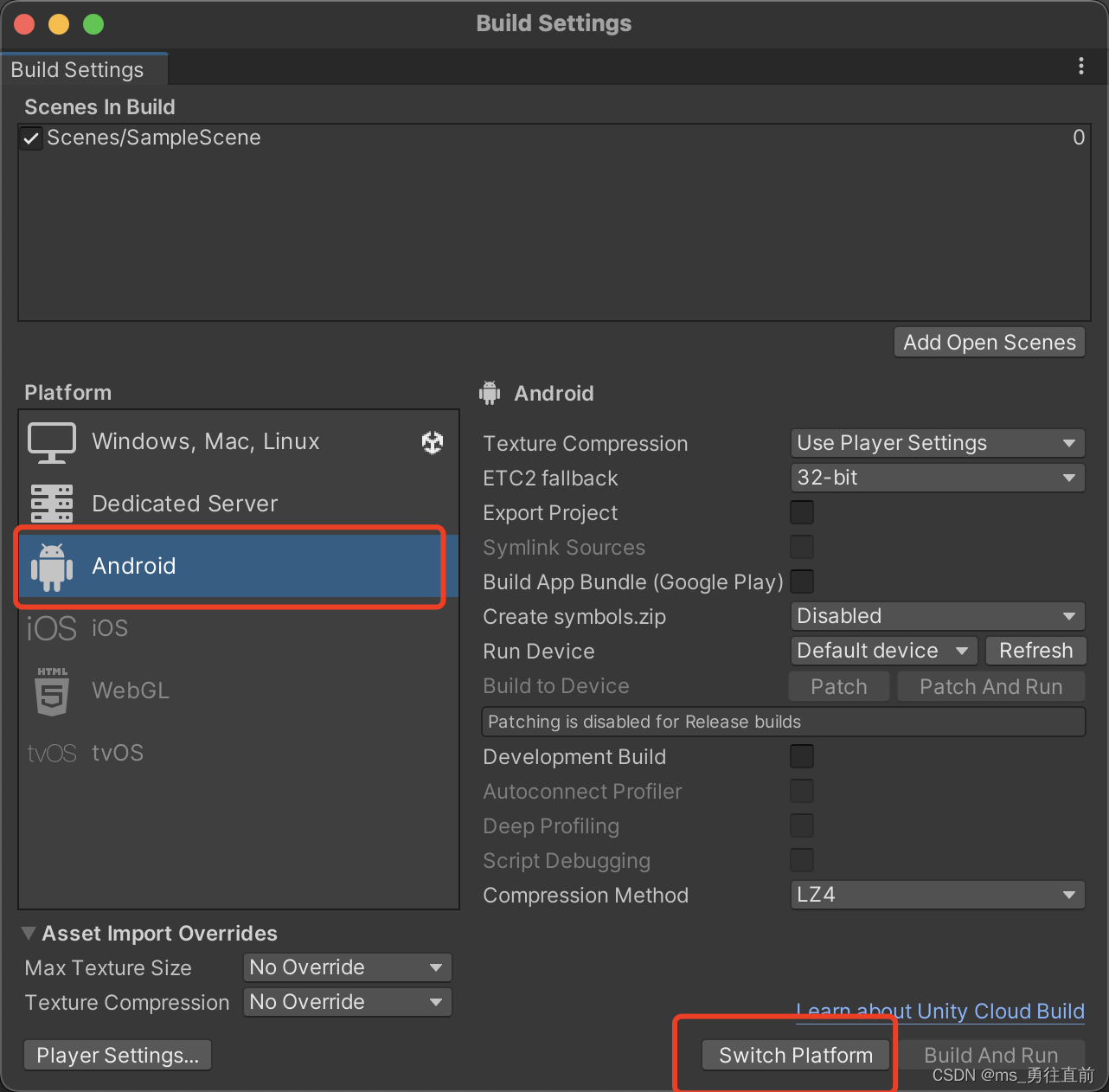This screenshot has width=1109, height=1092.
Task: Open the Create symbols.zip dropdown
Action: pyautogui.click(x=938, y=616)
